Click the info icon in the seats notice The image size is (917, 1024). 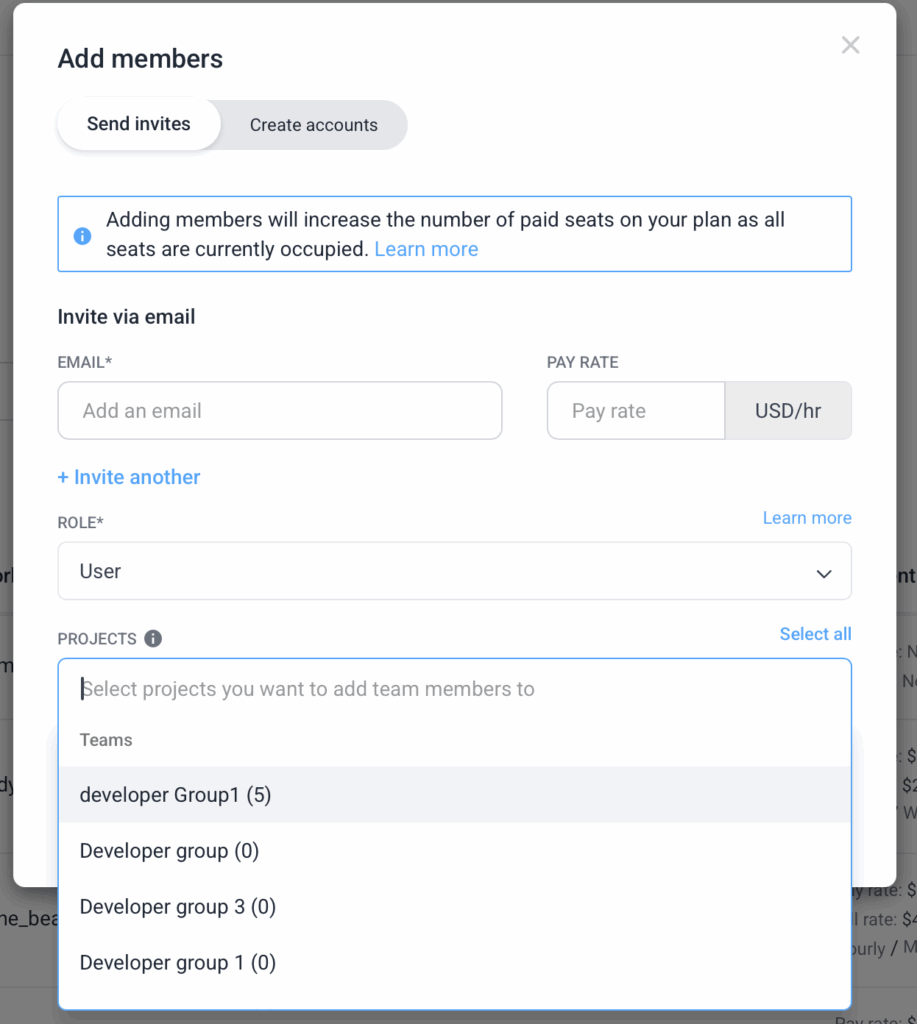83,236
